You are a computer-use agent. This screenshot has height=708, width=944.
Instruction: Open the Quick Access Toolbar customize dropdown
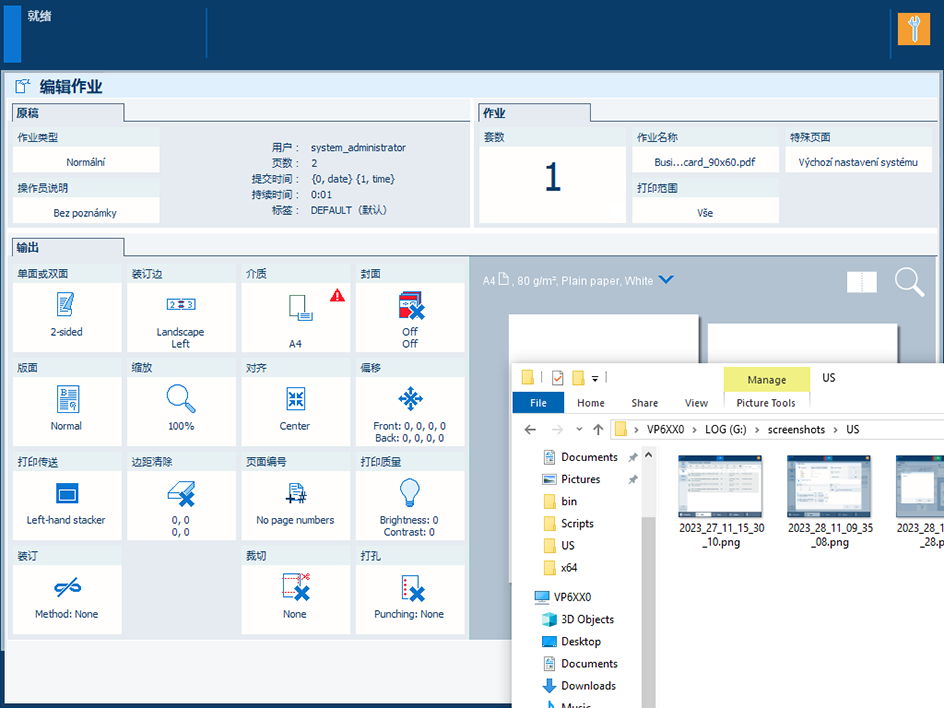coord(595,378)
